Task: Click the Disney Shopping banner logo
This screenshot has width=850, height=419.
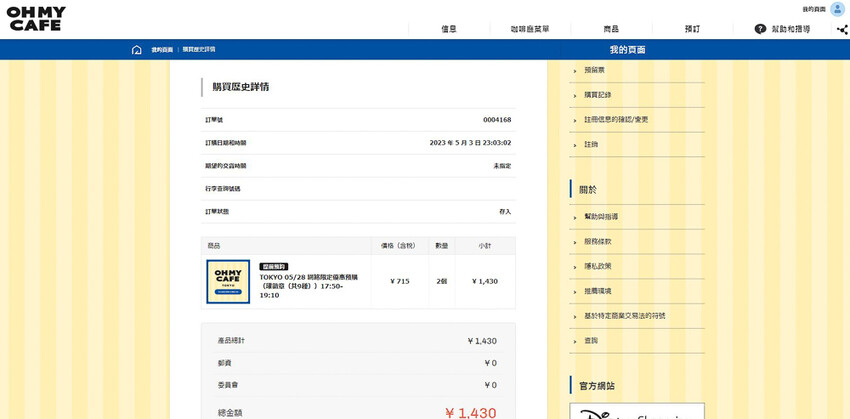Action: pos(636,411)
